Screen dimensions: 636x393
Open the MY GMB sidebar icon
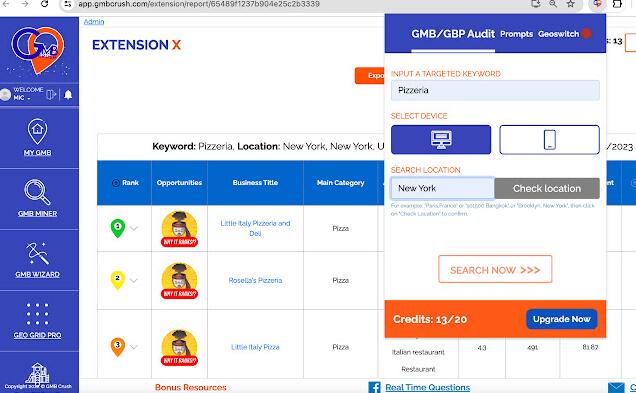click(37, 132)
